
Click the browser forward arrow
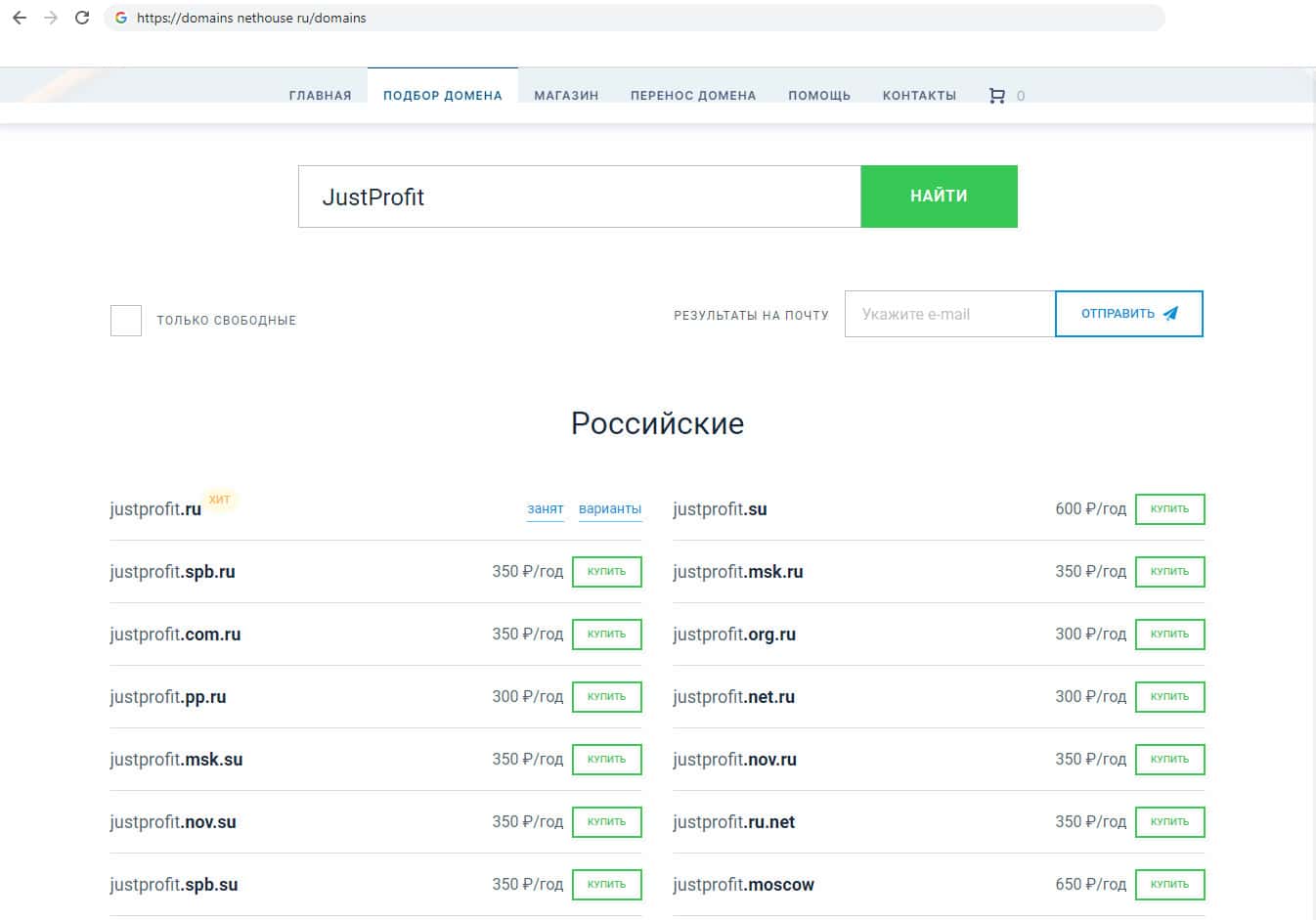(51, 18)
